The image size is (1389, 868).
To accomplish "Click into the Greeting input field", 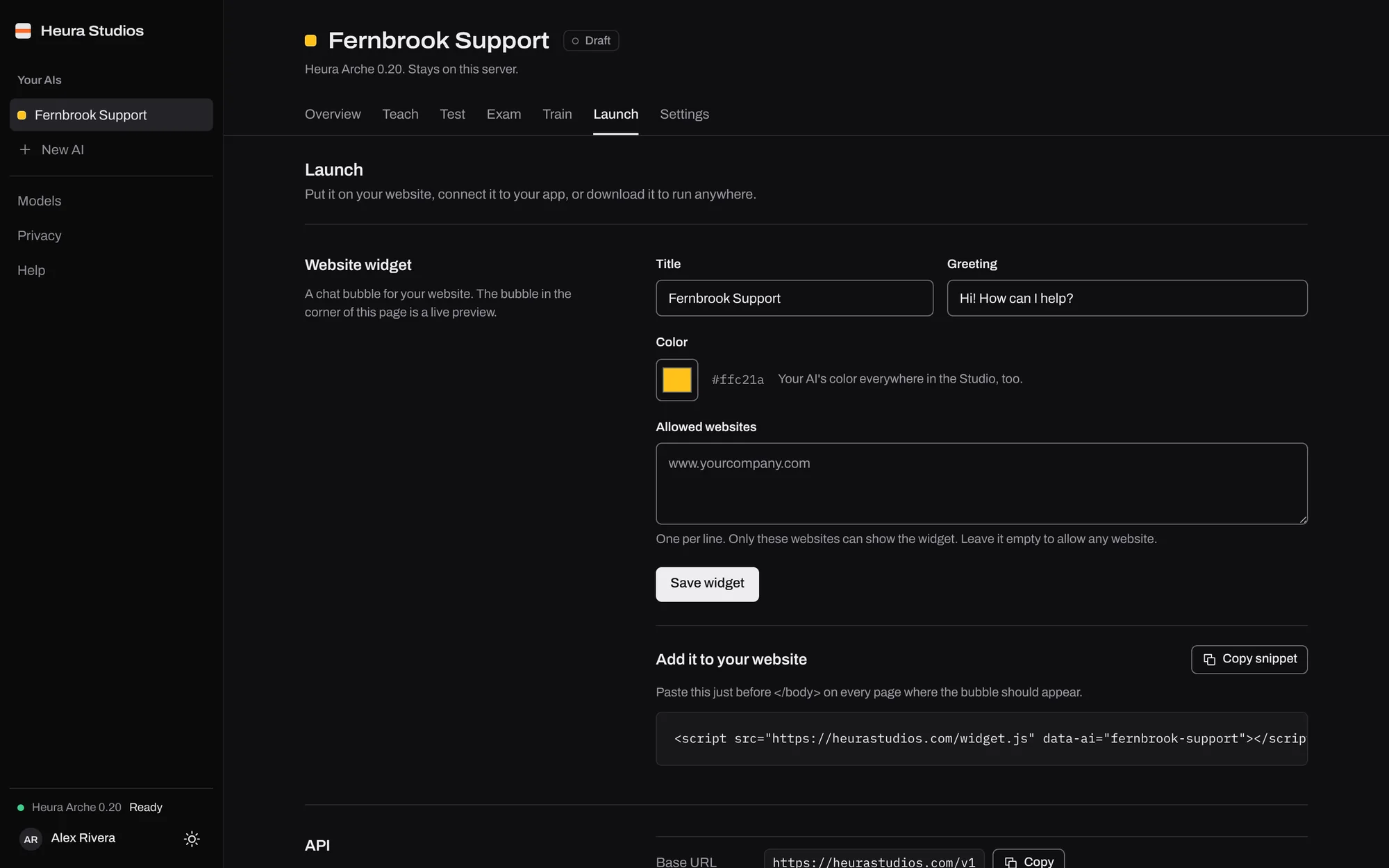I will tap(1126, 298).
